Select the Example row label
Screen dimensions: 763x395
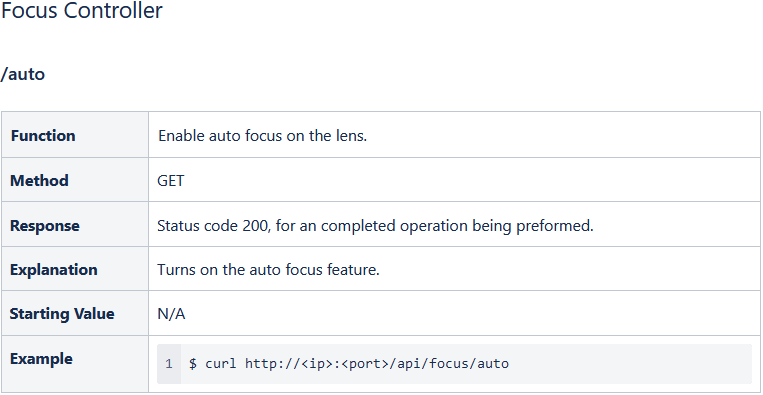[41, 359]
